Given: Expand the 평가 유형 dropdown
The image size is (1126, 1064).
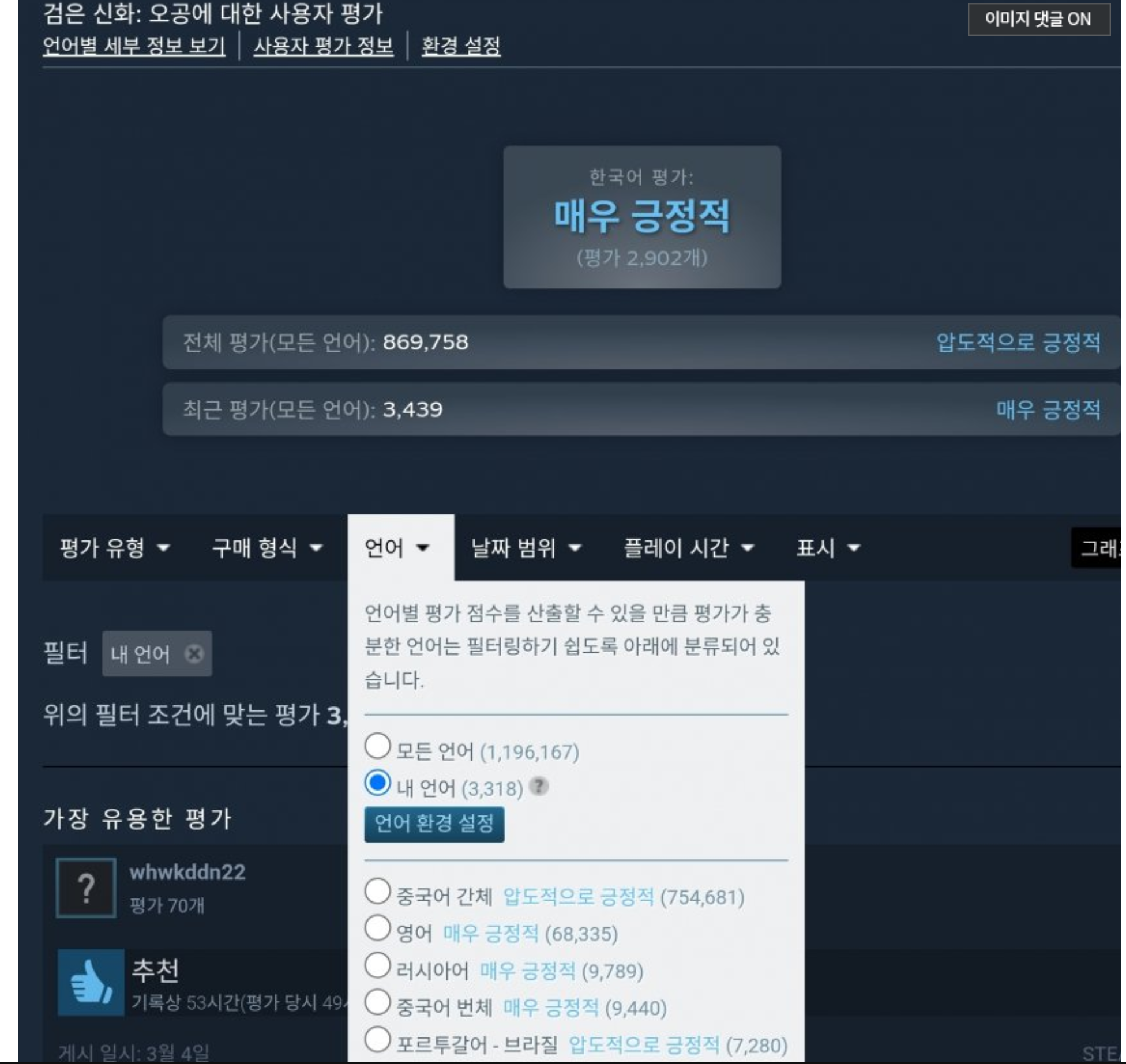Looking at the screenshot, I should coord(115,547).
